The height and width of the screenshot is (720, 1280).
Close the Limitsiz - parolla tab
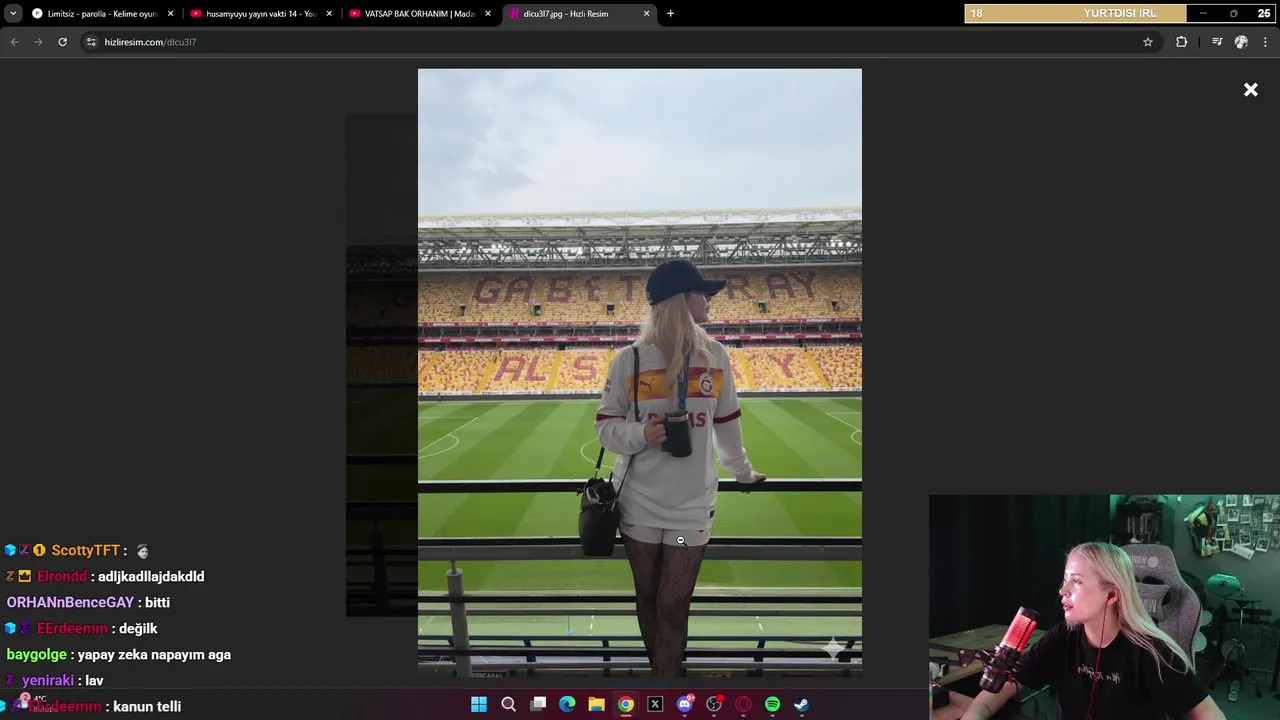point(170,14)
